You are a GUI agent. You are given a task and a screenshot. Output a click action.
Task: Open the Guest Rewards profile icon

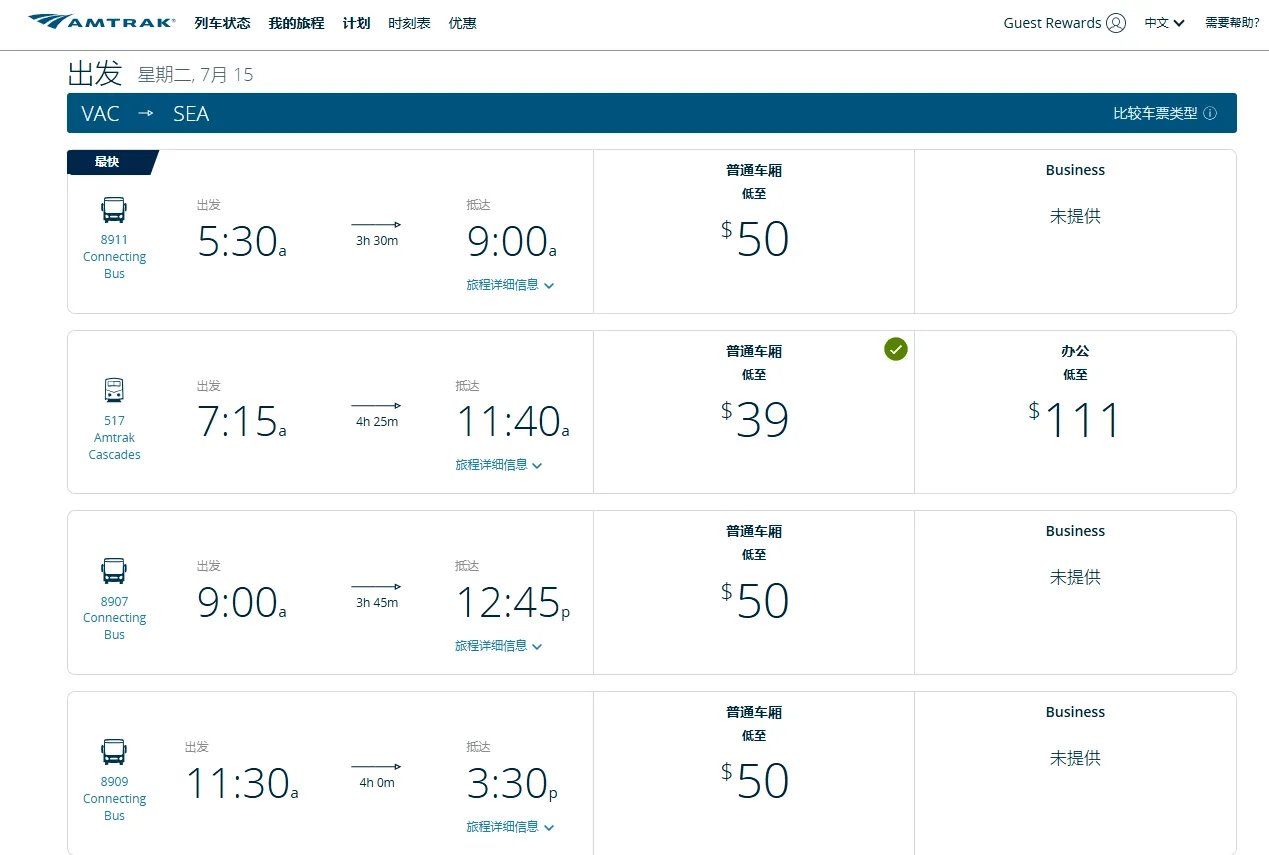pyautogui.click(x=1116, y=23)
